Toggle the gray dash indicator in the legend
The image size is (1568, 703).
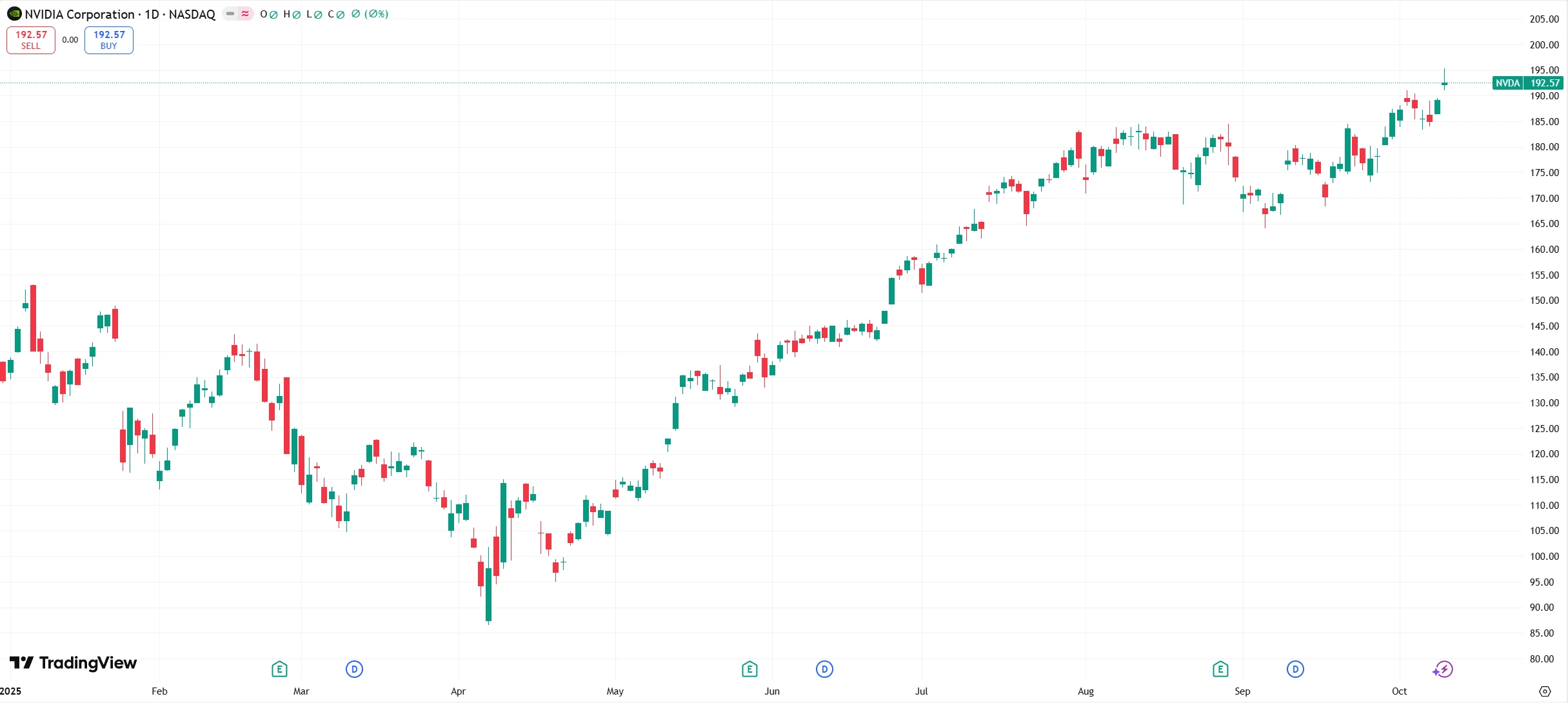230,14
